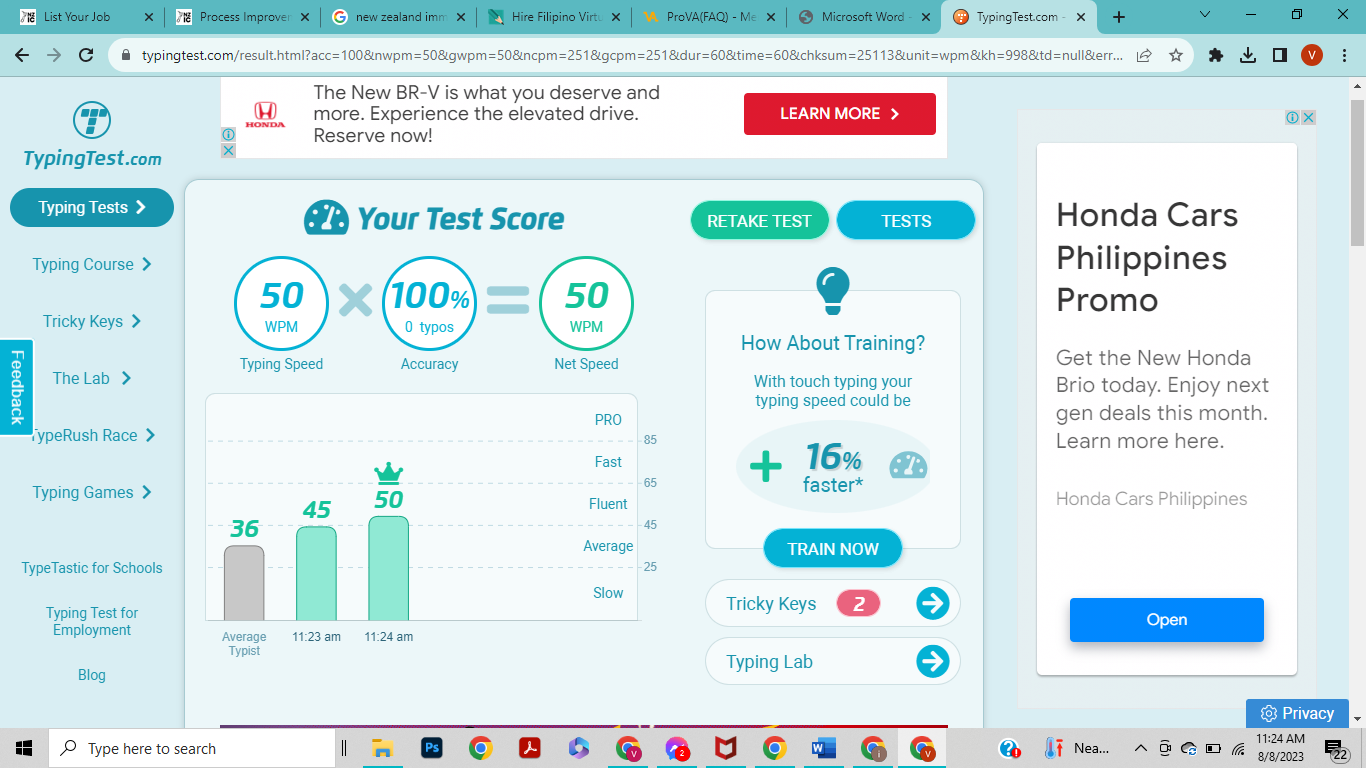Screen dimensions: 1366x768
Task: Close the Honda banner ad
Action: pyautogui.click(x=228, y=150)
